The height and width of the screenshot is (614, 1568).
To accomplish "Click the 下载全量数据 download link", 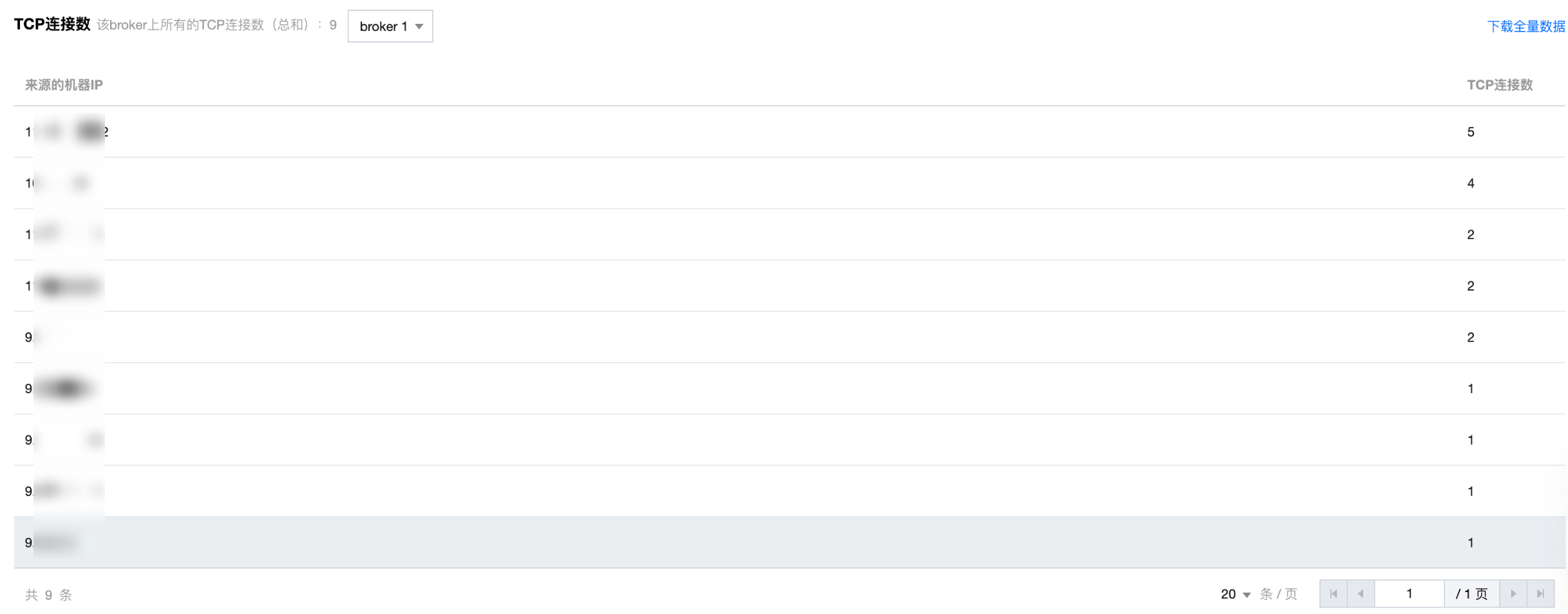I will tap(1525, 26).
